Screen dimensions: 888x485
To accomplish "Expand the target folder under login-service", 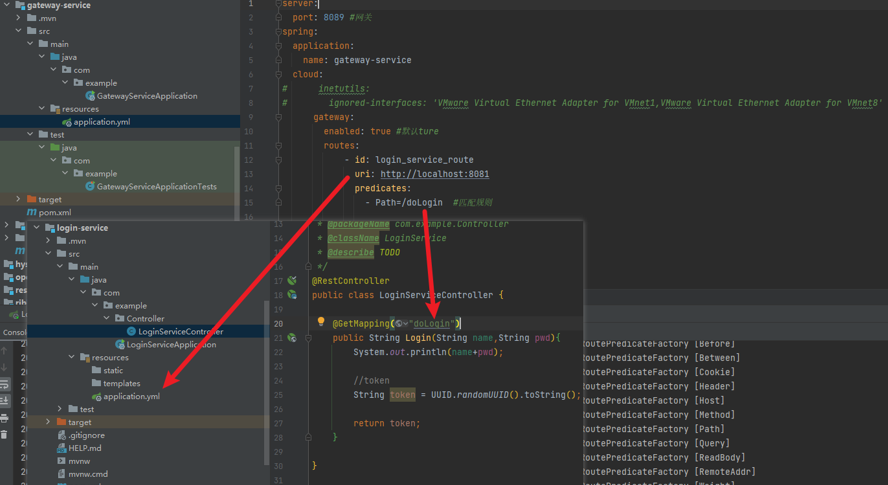I will point(48,422).
